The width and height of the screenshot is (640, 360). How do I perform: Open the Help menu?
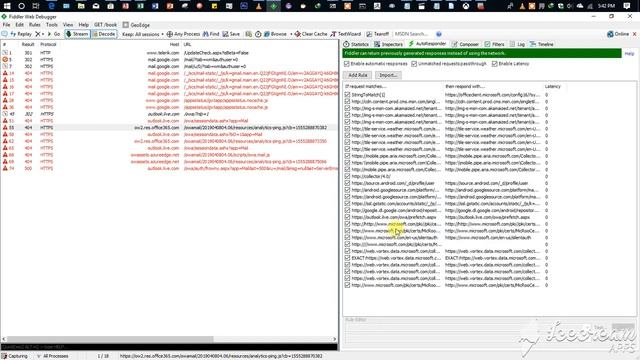(x=84, y=25)
